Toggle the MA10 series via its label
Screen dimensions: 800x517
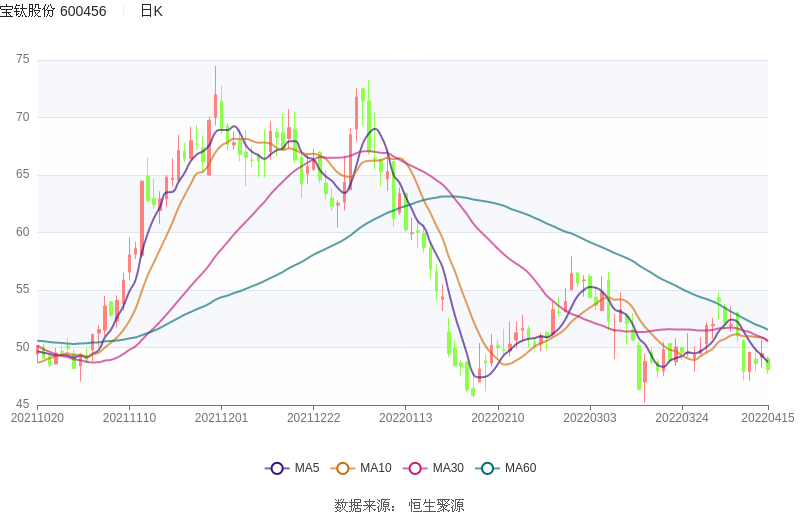tap(375, 468)
